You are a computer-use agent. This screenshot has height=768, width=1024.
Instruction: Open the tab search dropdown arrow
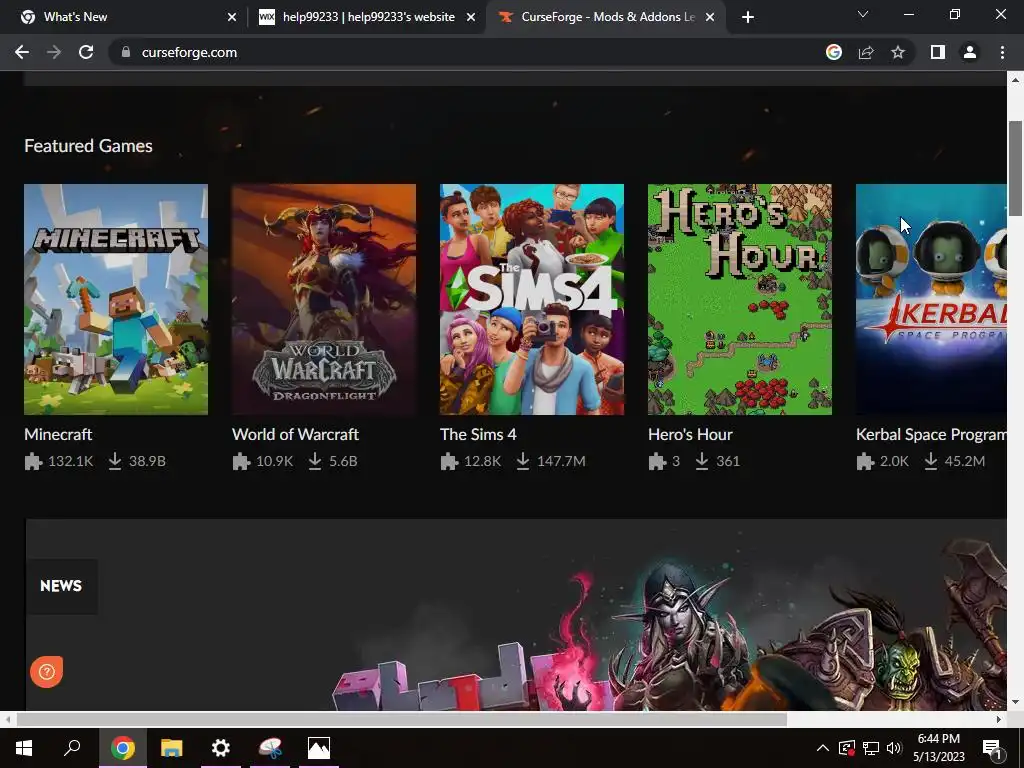(x=863, y=14)
